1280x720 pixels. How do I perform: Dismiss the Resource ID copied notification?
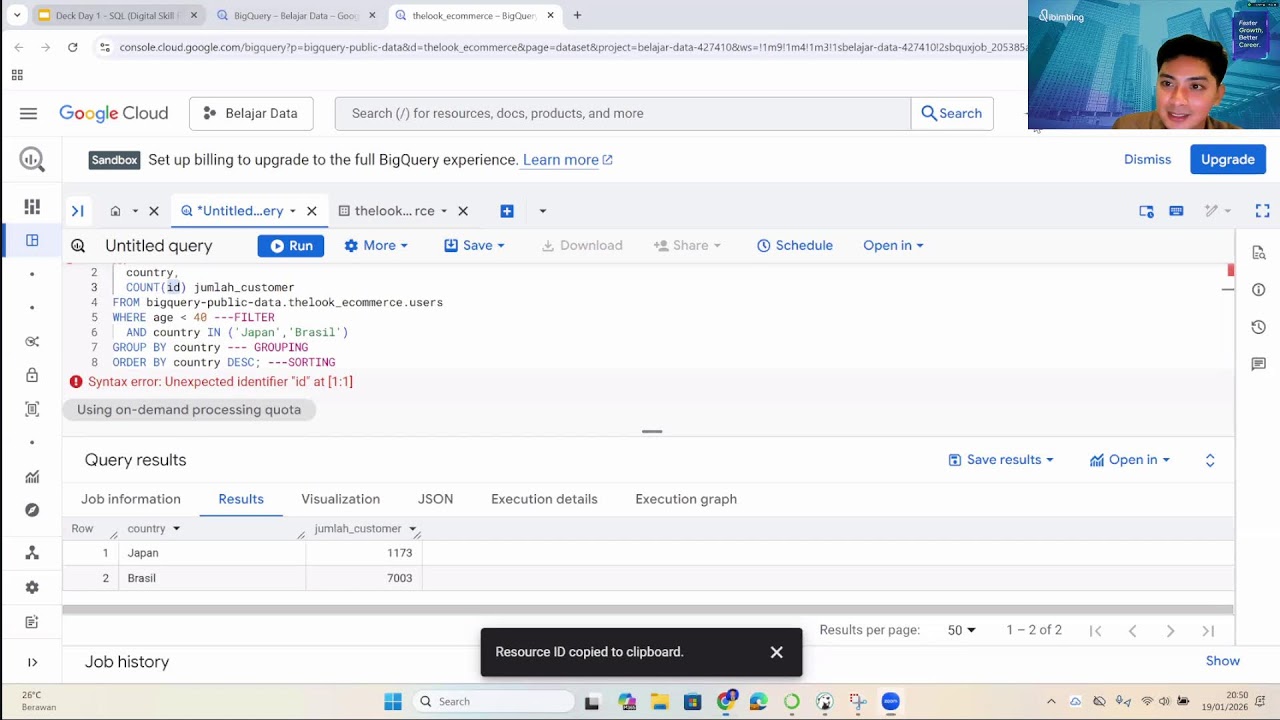coord(777,652)
